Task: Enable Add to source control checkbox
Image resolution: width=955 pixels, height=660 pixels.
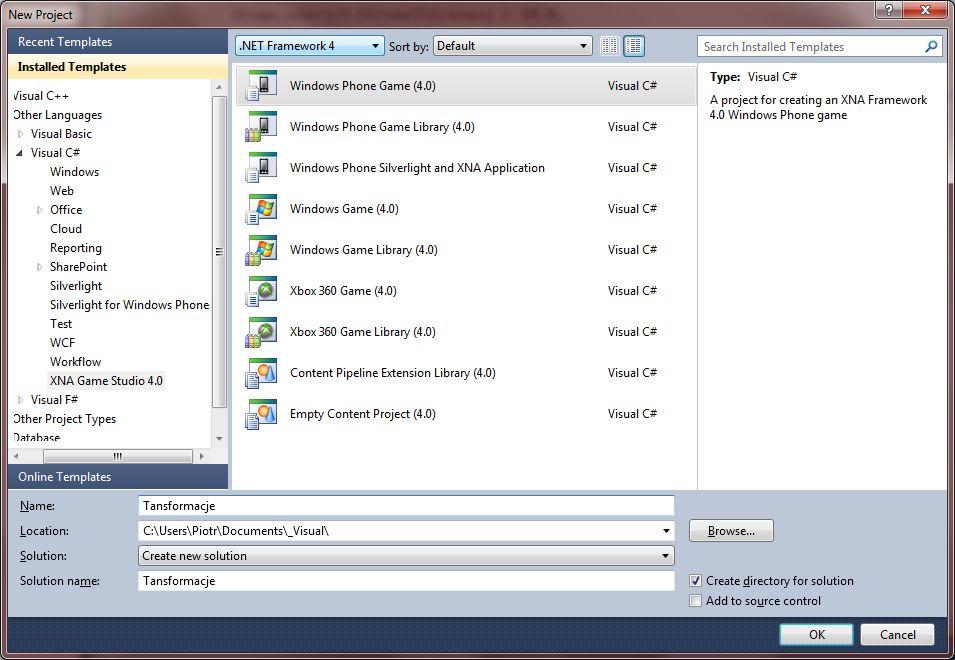Action: click(x=695, y=601)
